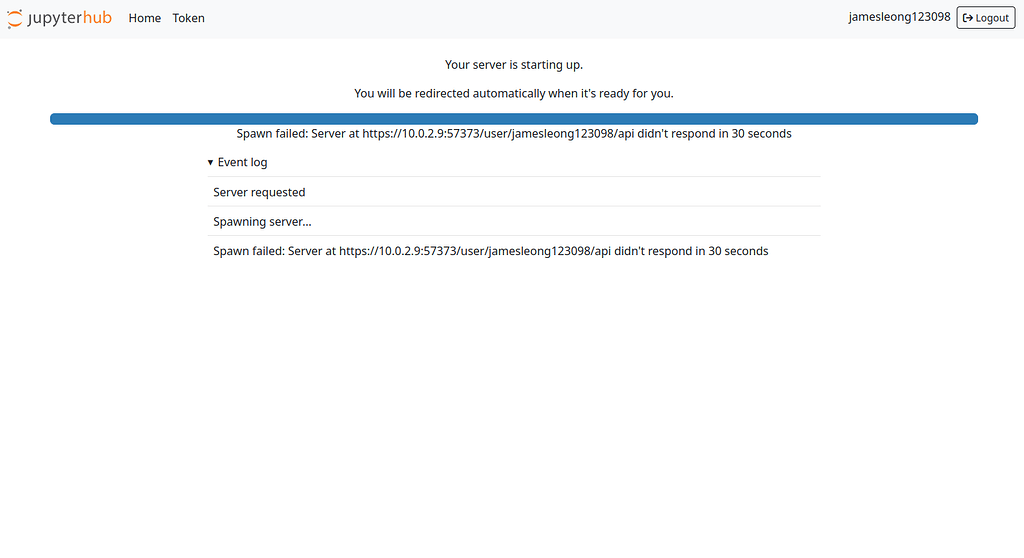Collapse the Event log disclosure triangle

[210, 162]
